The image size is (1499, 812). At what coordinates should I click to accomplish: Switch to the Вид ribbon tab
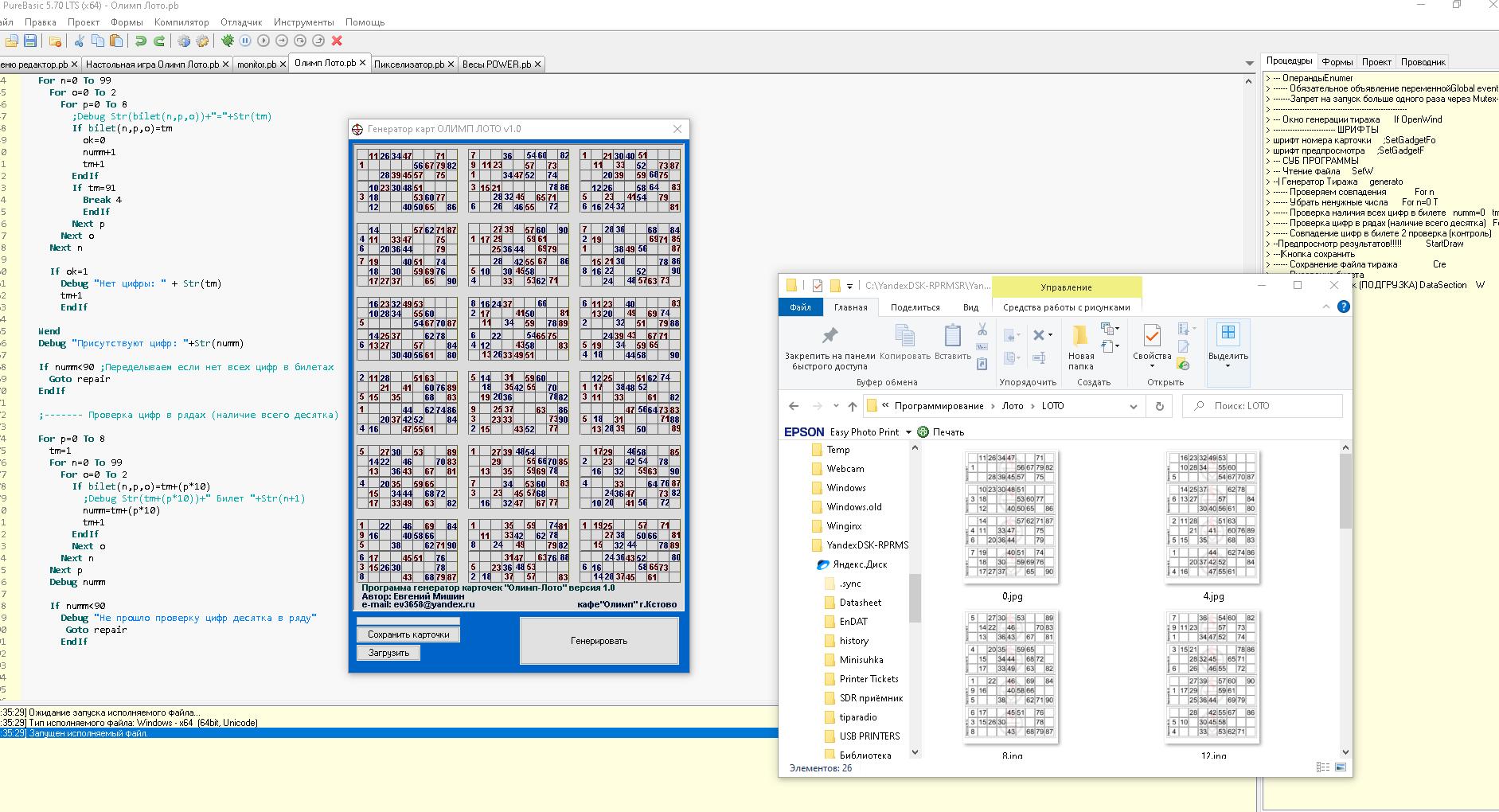click(x=970, y=307)
